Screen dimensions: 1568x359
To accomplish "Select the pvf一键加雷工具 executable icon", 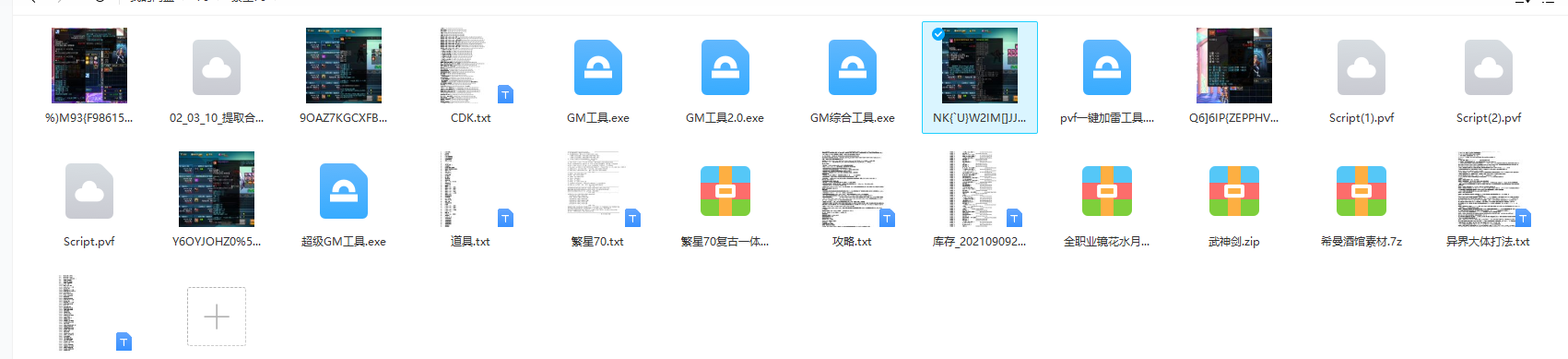I will (1106, 67).
